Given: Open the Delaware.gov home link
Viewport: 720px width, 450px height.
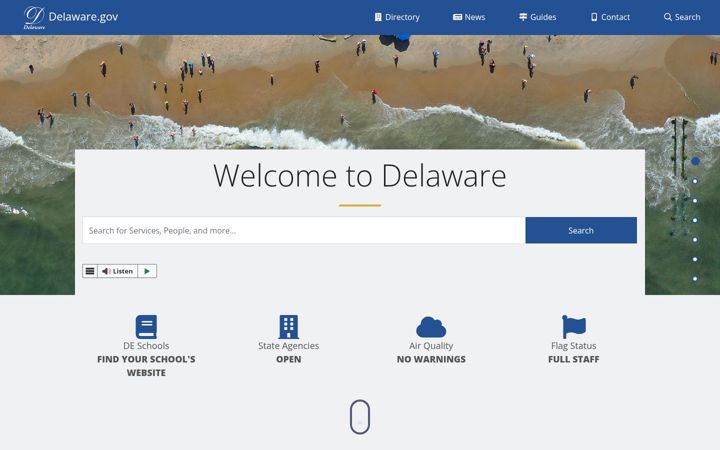Looking at the screenshot, I should point(83,17).
